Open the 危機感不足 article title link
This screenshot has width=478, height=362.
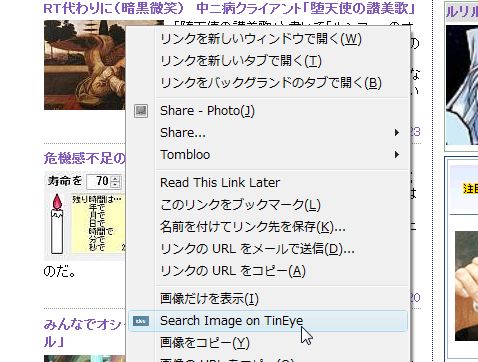point(84,158)
